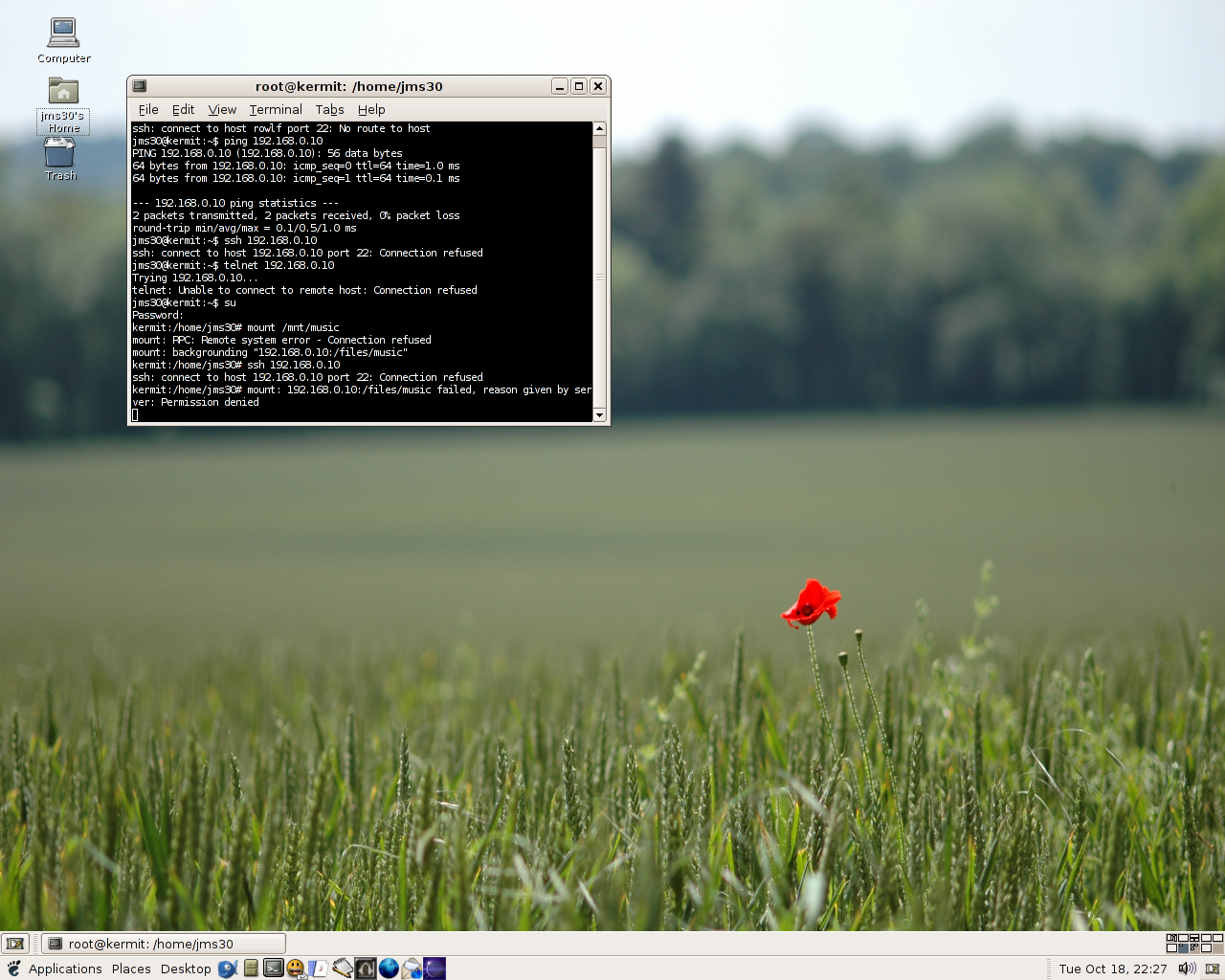Click the '2 packets transmitted' line
1225x980 pixels.
click(296, 215)
